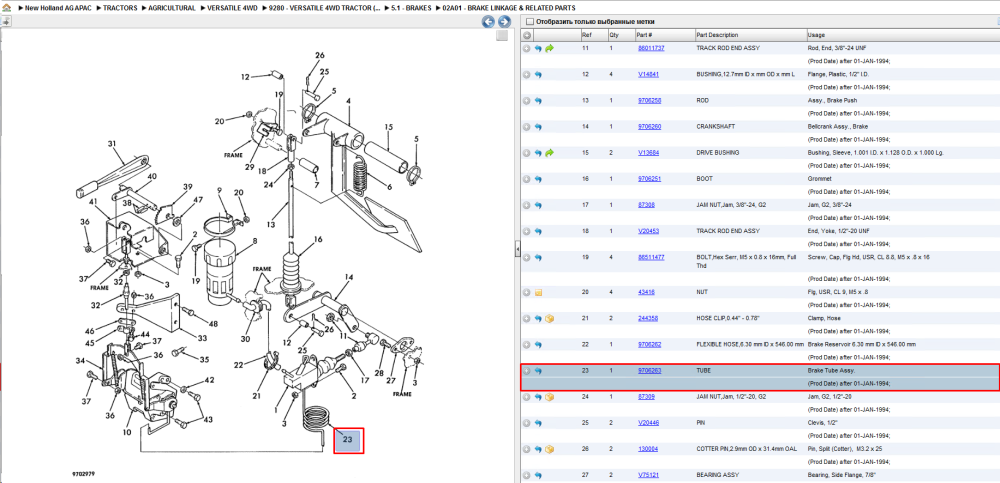1000x483 pixels.
Task: Select callout 16 boot in the diagram
Action: [x=317, y=239]
